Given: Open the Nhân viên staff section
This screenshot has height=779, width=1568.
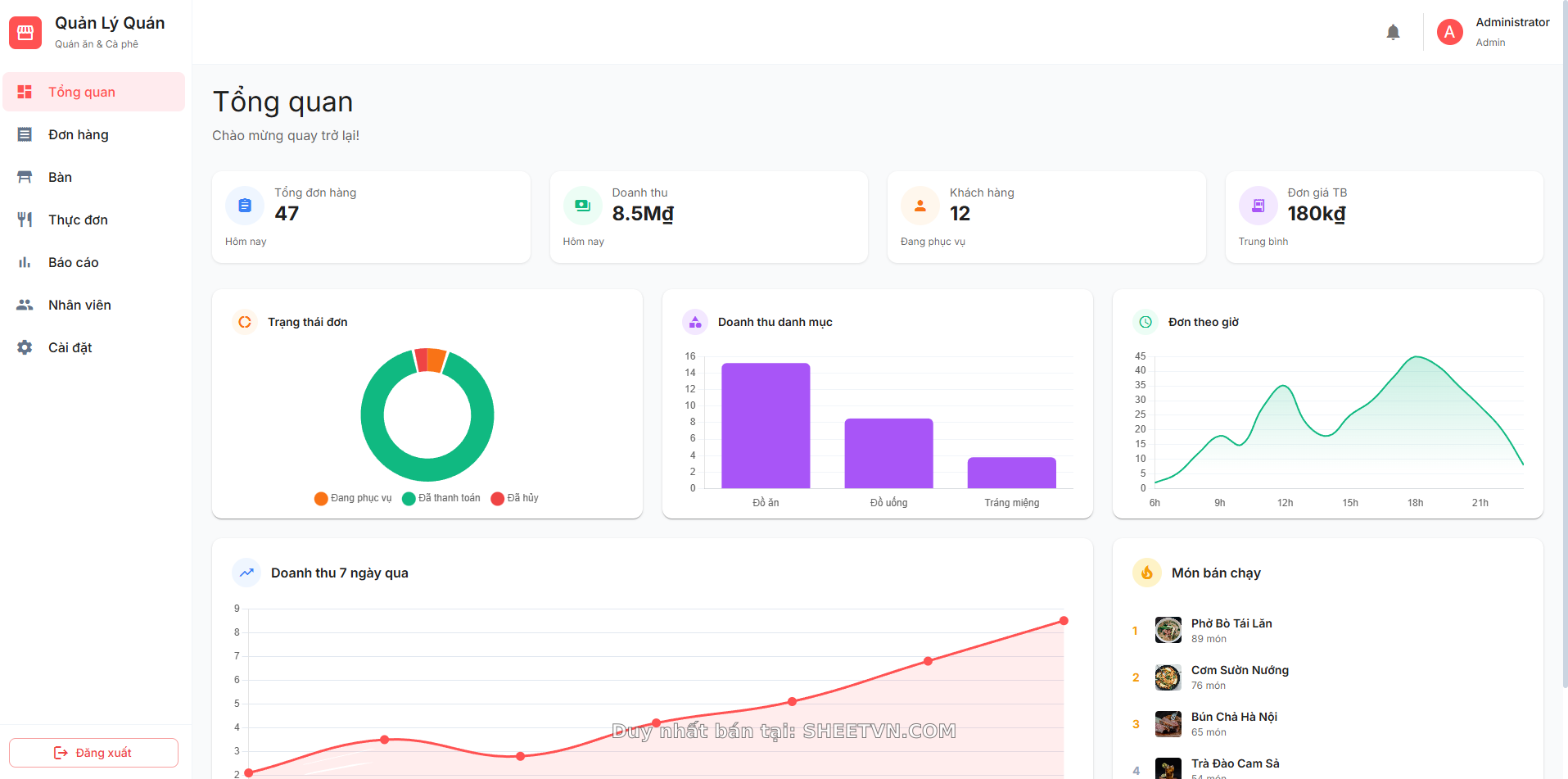Looking at the screenshot, I should (79, 305).
